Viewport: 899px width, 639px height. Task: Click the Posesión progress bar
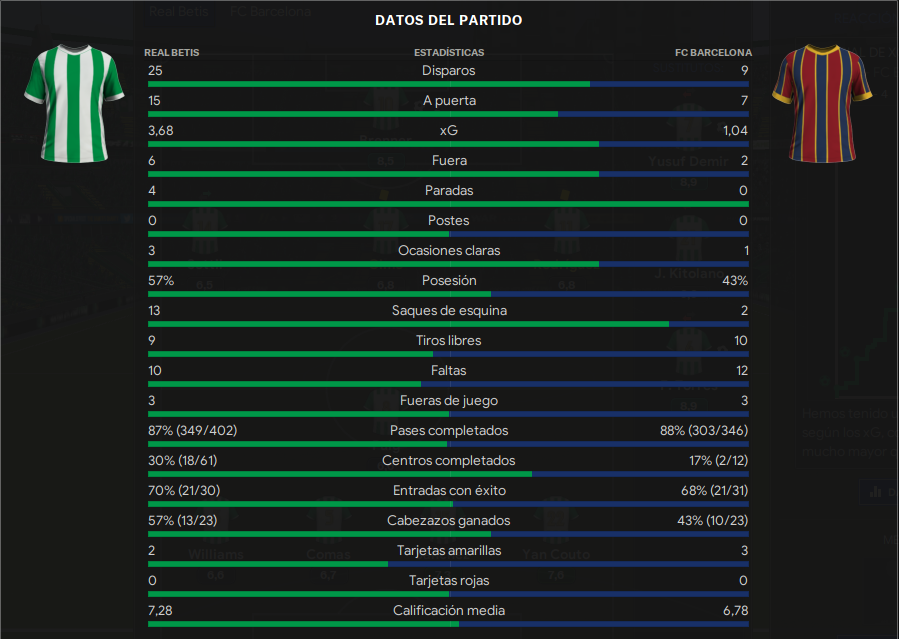[x=448, y=294]
